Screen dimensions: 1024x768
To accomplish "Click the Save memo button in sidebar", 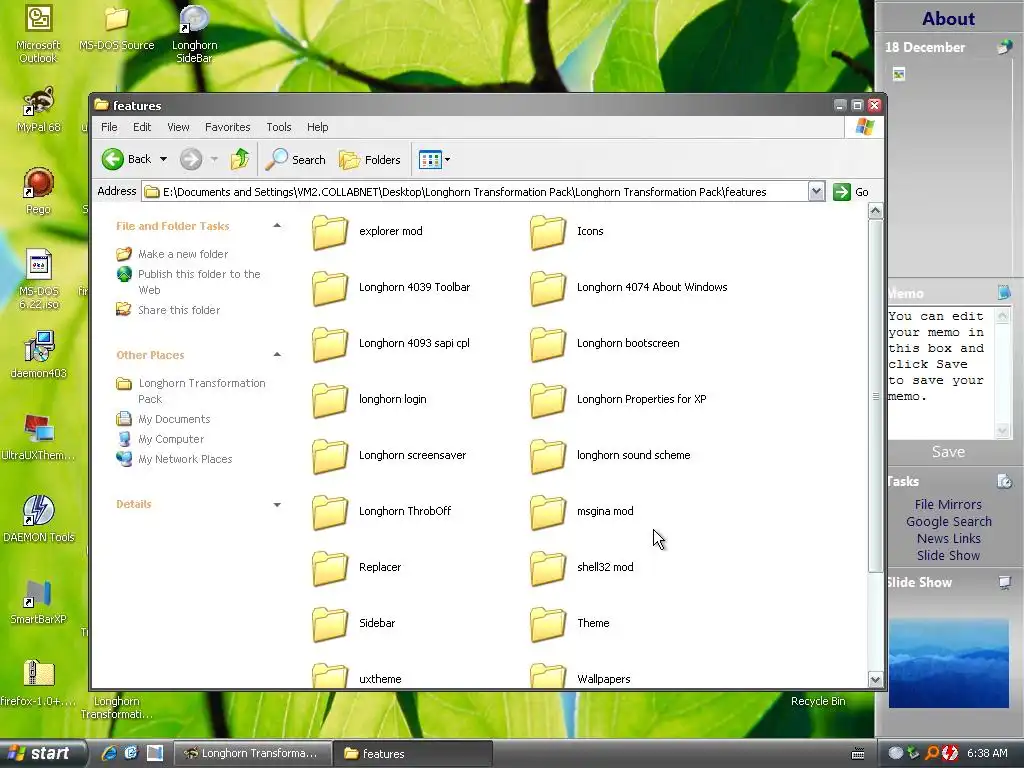I will click(948, 452).
